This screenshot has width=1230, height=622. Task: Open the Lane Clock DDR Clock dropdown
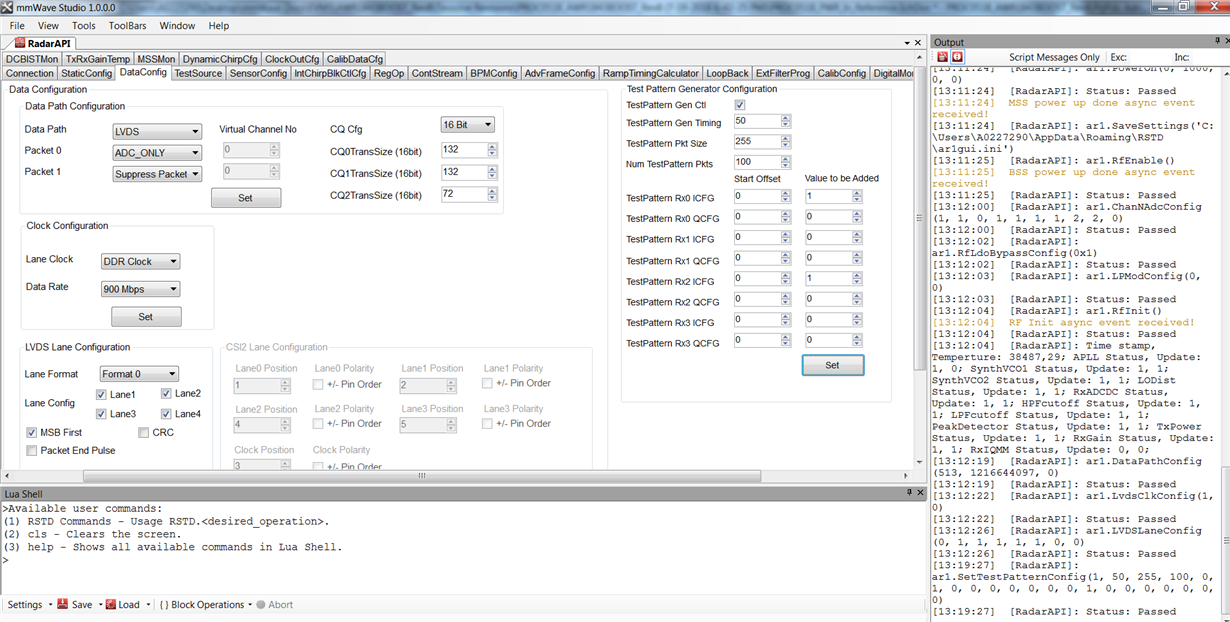click(141, 261)
